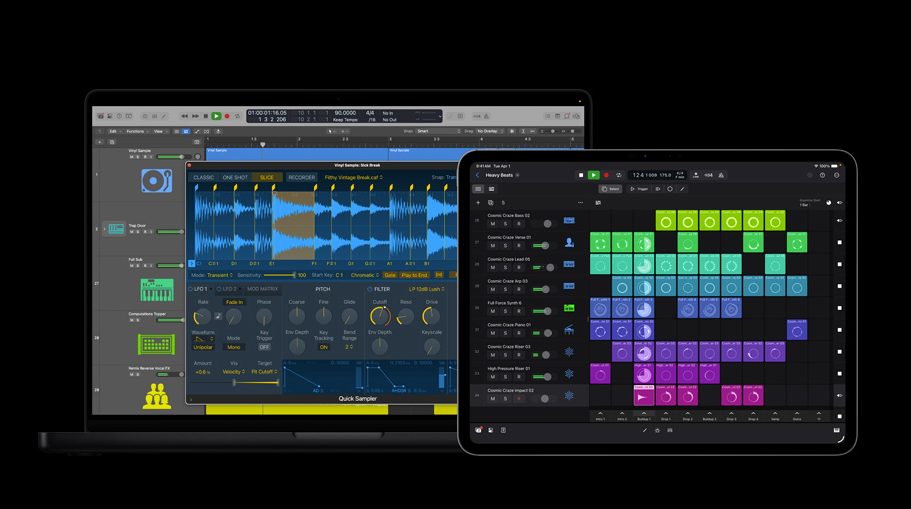The image size is (911, 509).
Task: Click the Play to End button
Action: pyautogui.click(x=414, y=275)
